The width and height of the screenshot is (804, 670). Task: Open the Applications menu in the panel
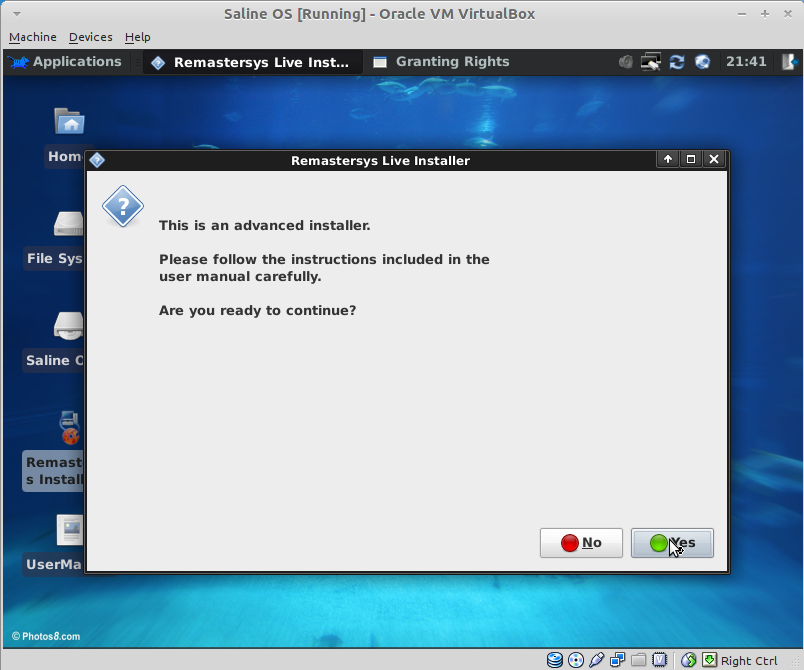(x=65, y=62)
